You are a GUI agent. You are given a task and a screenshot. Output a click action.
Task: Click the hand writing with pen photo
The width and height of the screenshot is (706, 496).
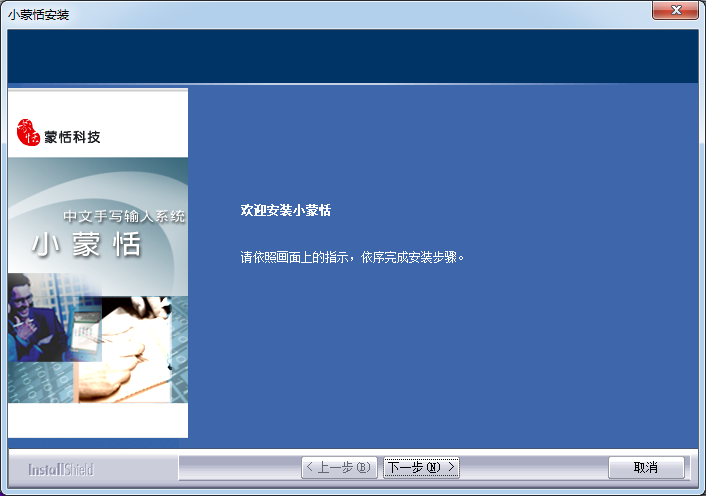click(x=124, y=349)
